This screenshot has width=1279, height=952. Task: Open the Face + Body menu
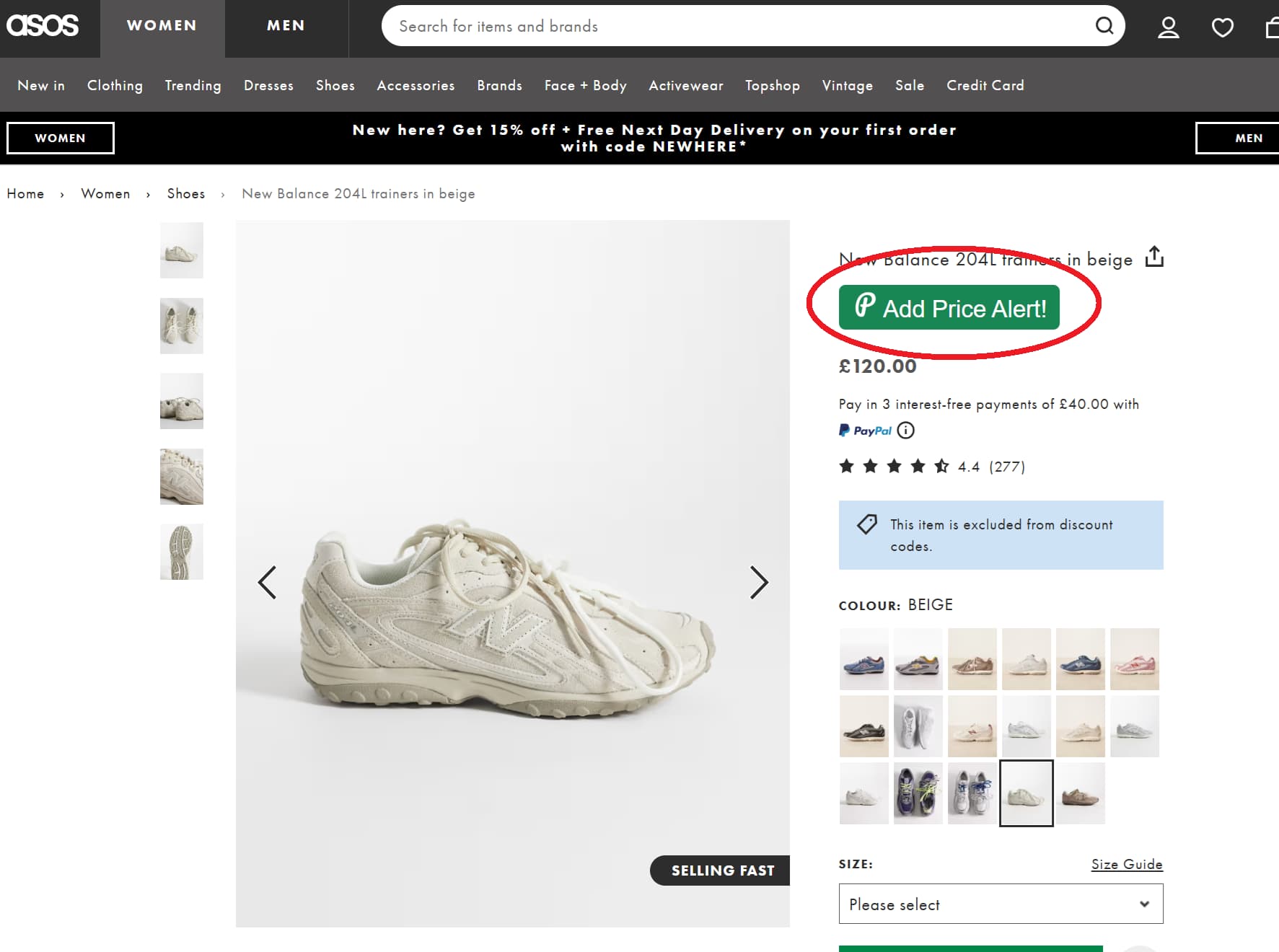pos(585,85)
